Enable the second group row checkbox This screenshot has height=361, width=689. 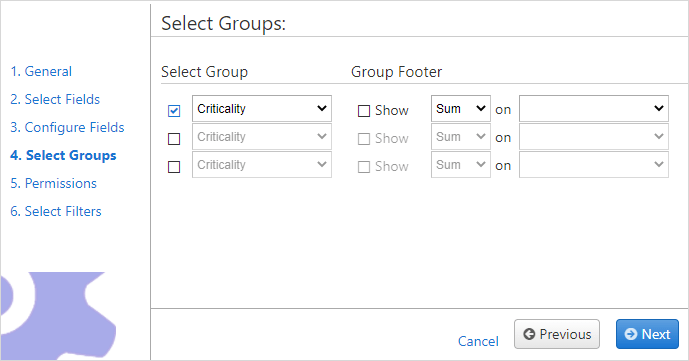click(174, 139)
